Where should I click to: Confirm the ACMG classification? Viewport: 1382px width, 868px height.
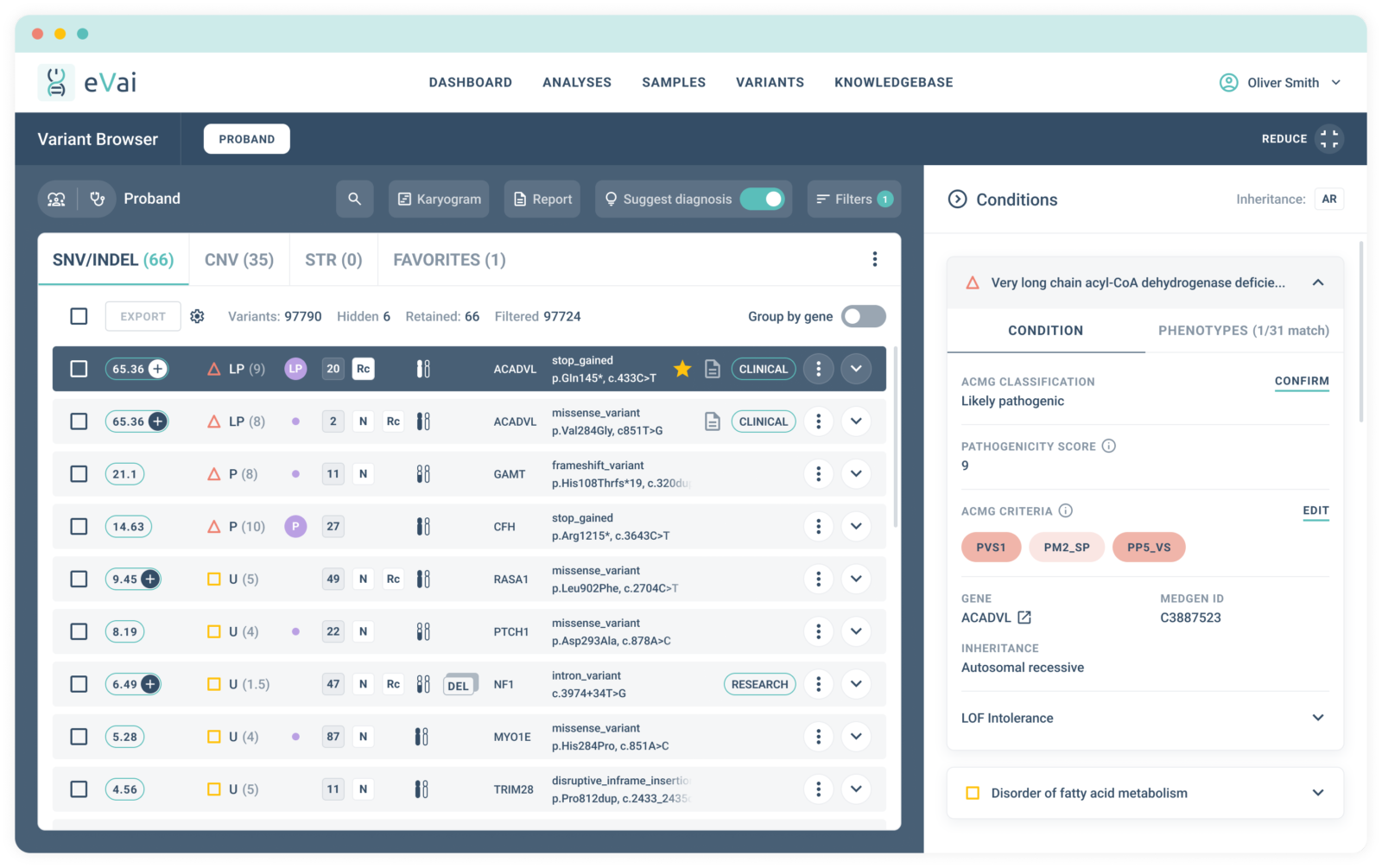1302,382
